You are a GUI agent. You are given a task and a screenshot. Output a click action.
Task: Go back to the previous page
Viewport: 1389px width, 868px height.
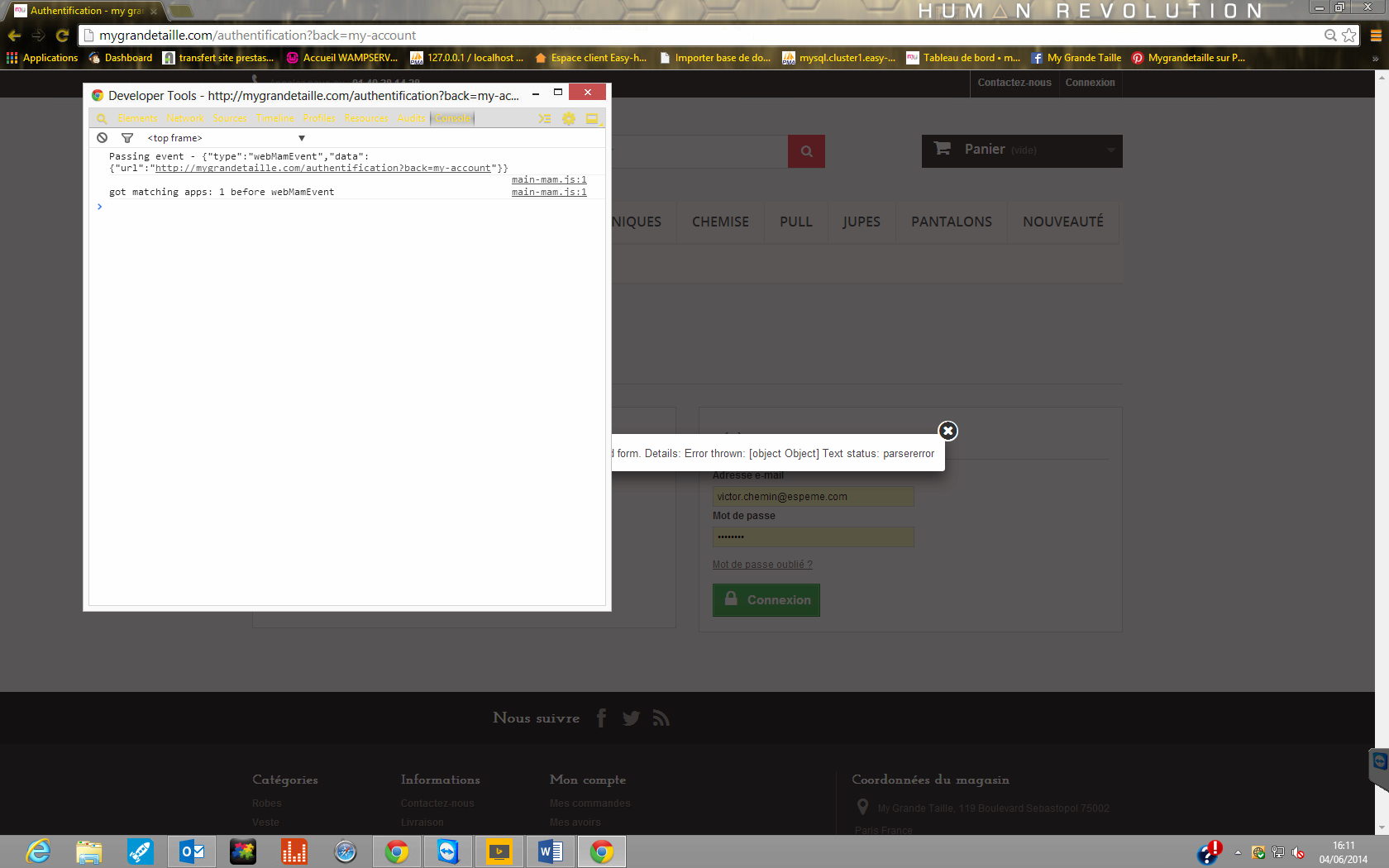(x=14, y=36)
